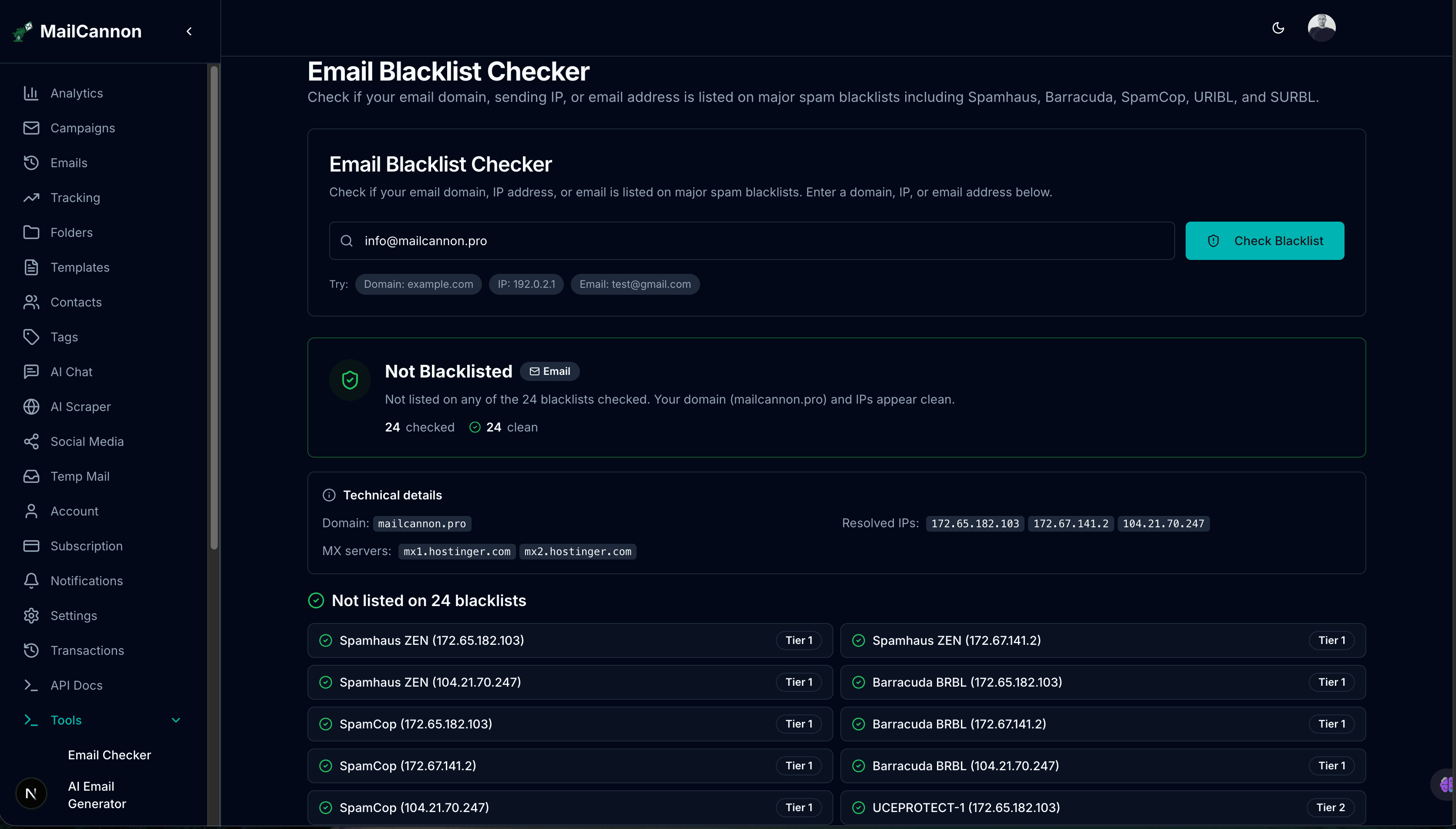The height and width of the screenshot is (829, 1456).
Task: Click the Campaigns envelope icon
Action: (x=31, y=128)
